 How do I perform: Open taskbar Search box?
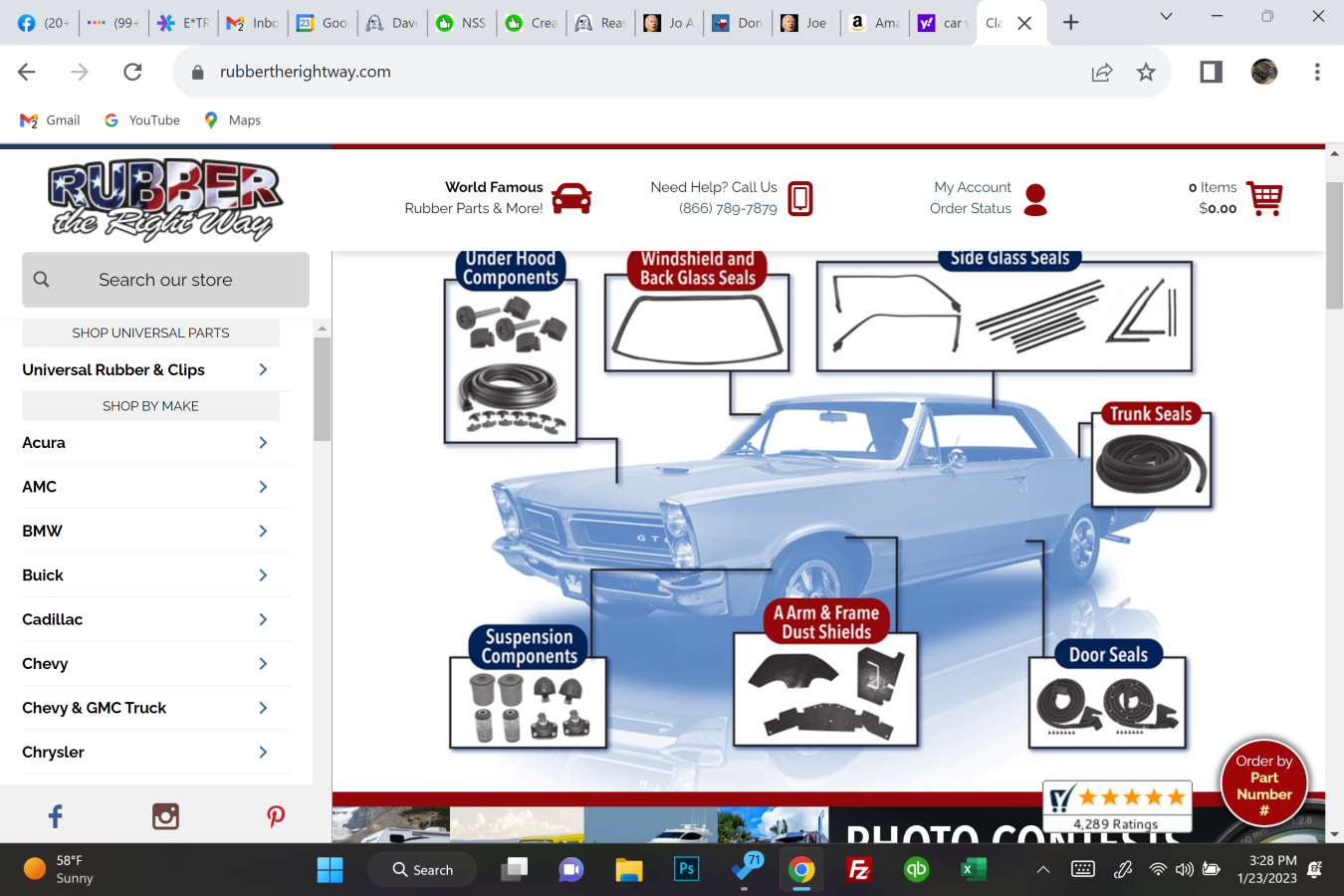422,870
